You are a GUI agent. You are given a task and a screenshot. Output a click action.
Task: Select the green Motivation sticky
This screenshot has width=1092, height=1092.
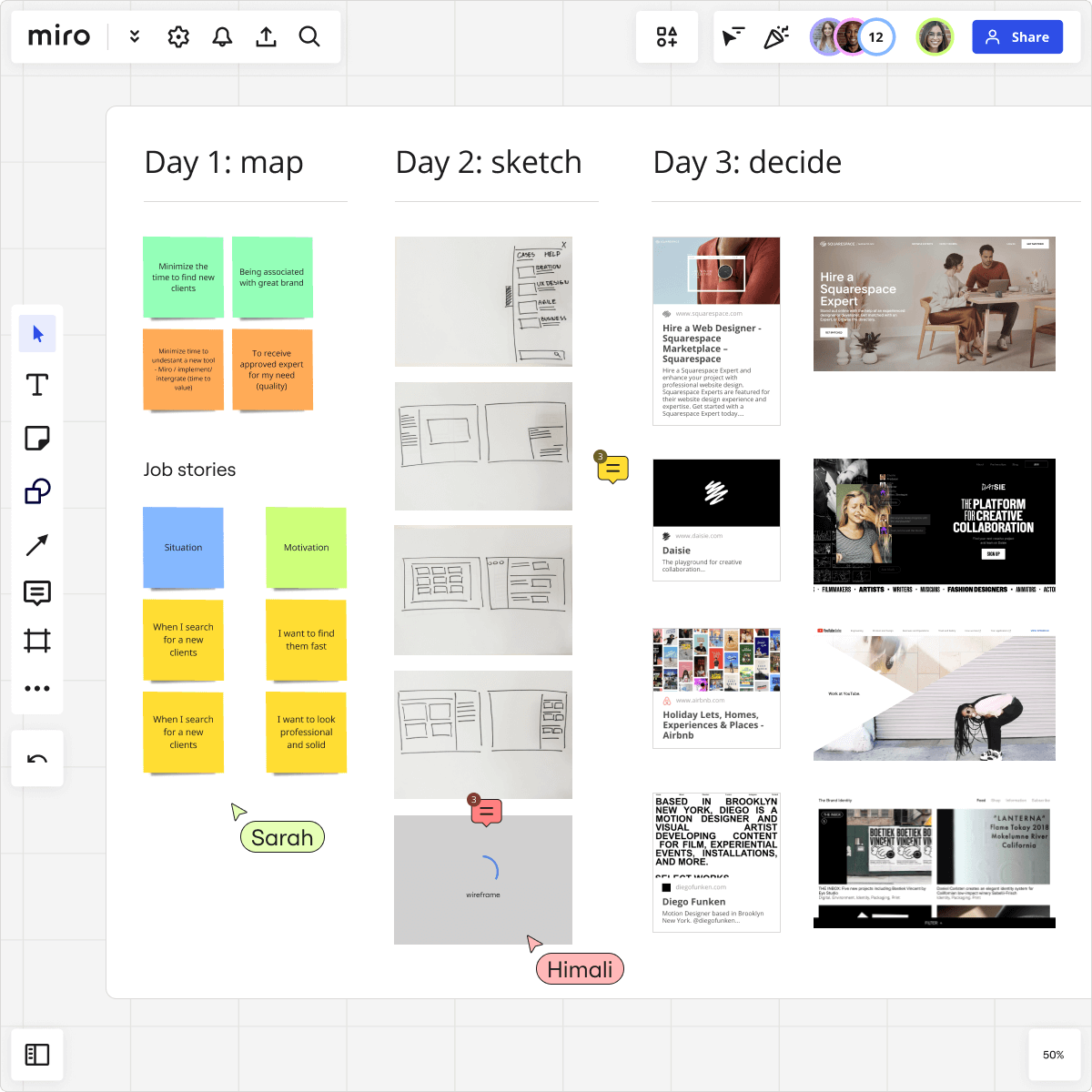pos(306,548)
